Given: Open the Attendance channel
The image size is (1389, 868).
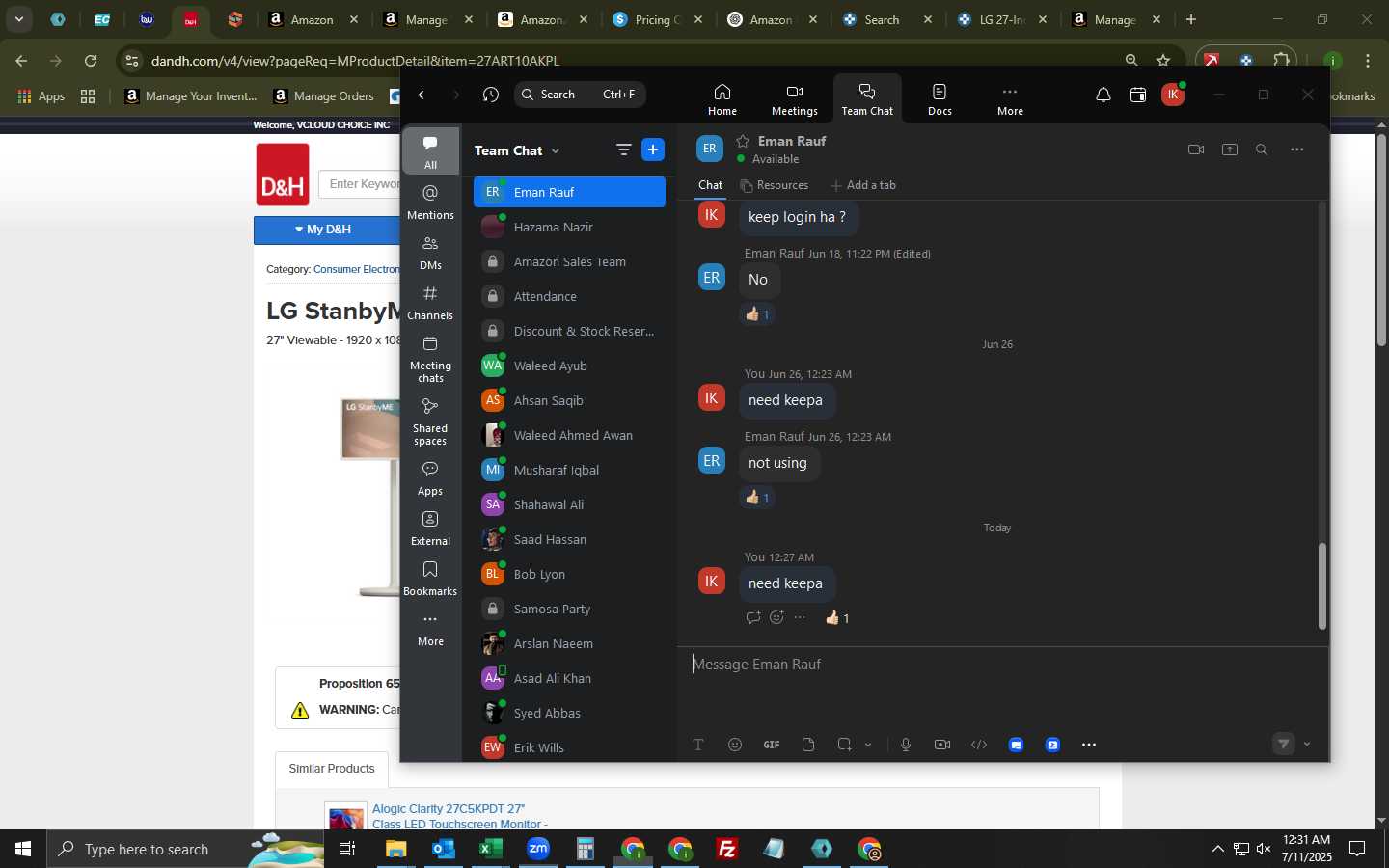Looking at the screenshot, I should click(x=569, y=296).
